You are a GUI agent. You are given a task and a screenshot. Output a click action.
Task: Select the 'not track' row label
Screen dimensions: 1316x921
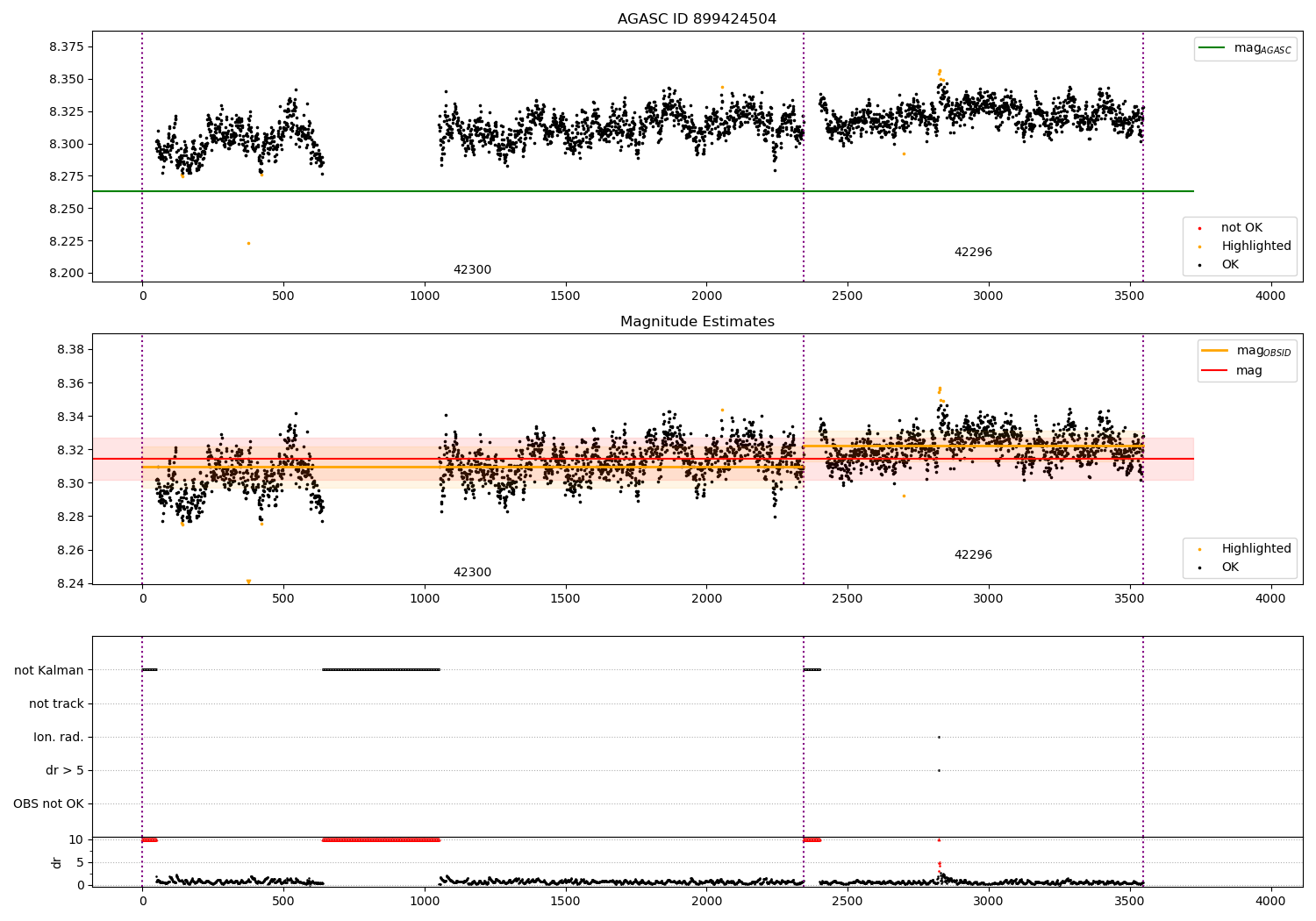(56, 704)
